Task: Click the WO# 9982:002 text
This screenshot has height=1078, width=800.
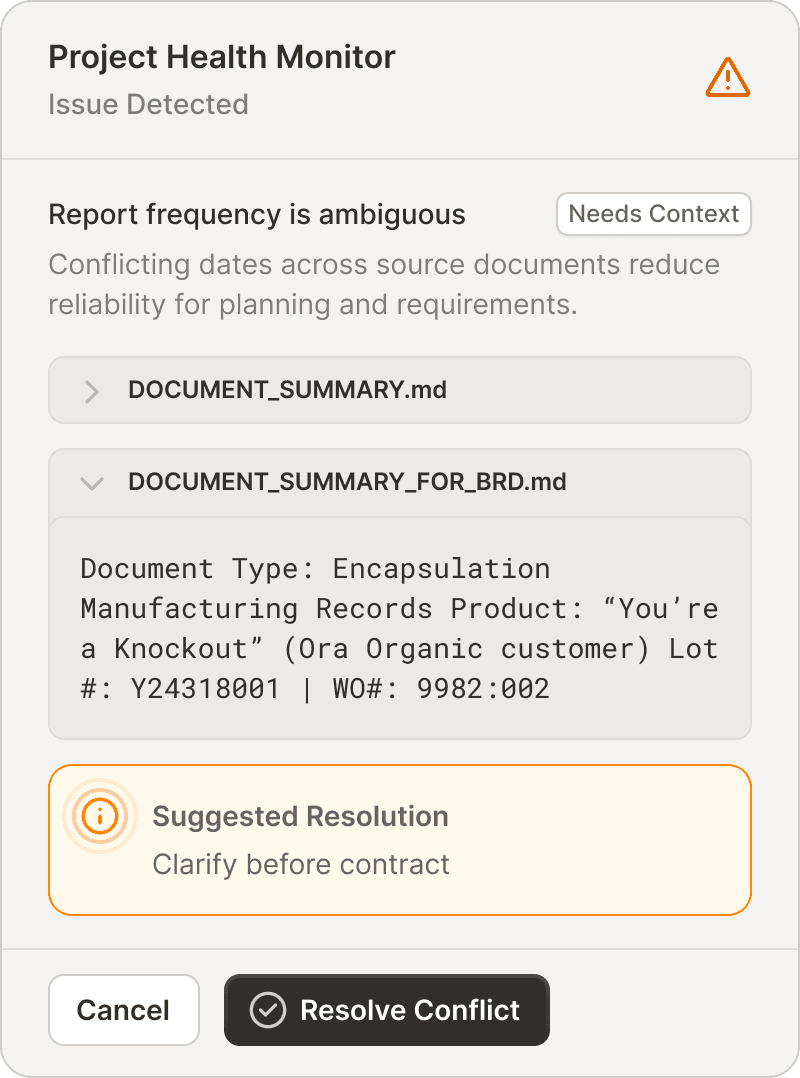Action: tap(441, 689)
